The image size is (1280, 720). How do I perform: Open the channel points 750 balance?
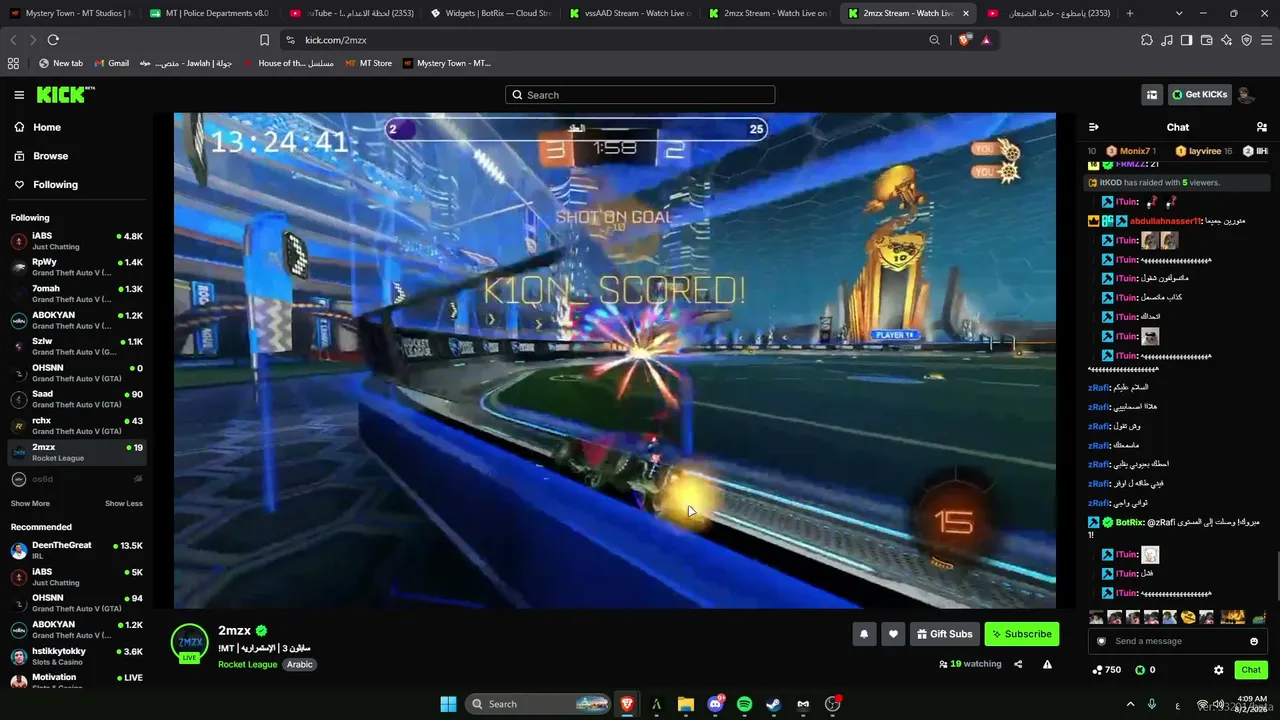(x=1107, y=670)
